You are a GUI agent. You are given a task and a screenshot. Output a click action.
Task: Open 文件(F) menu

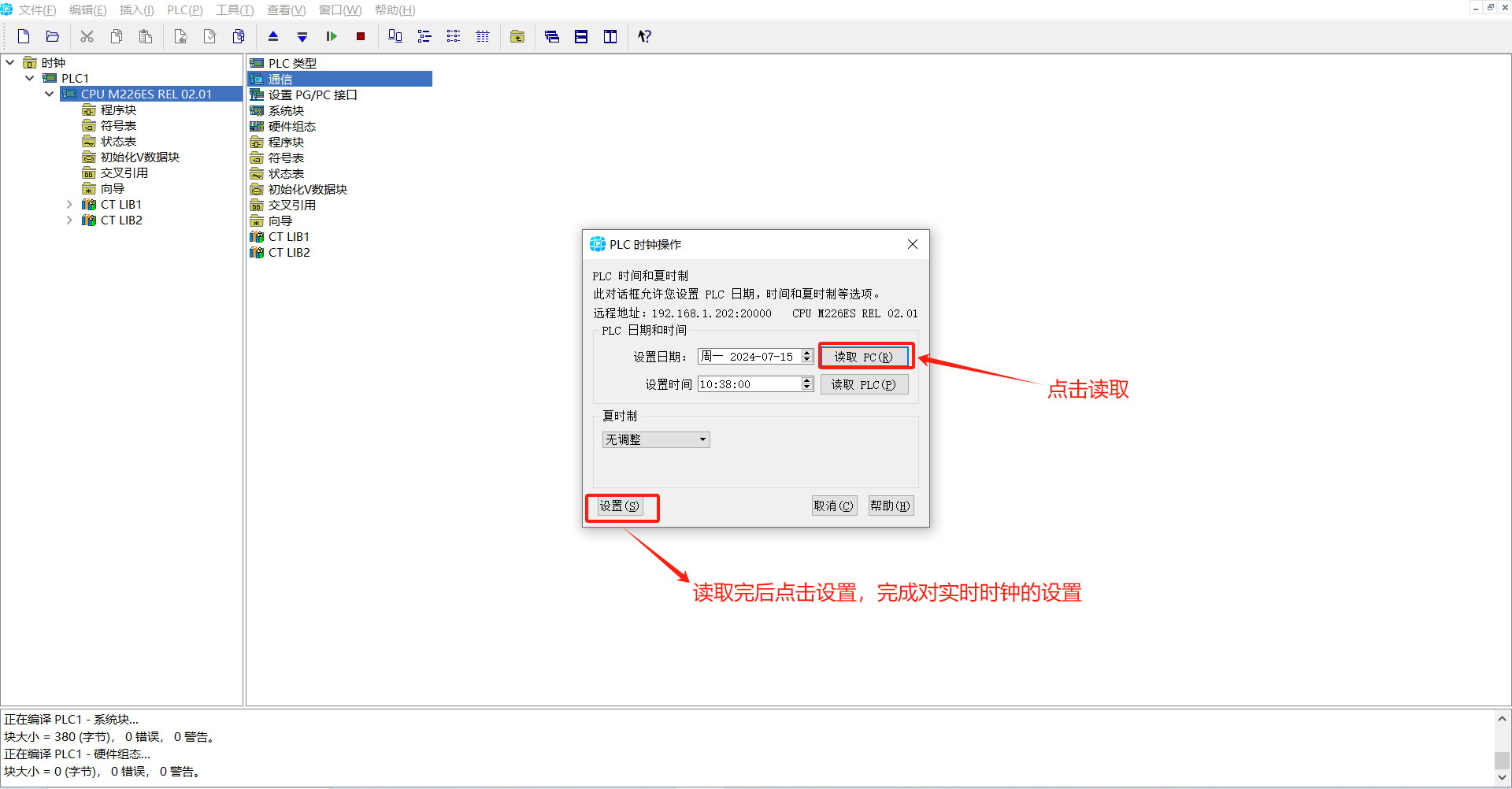[x=38, y=10]
